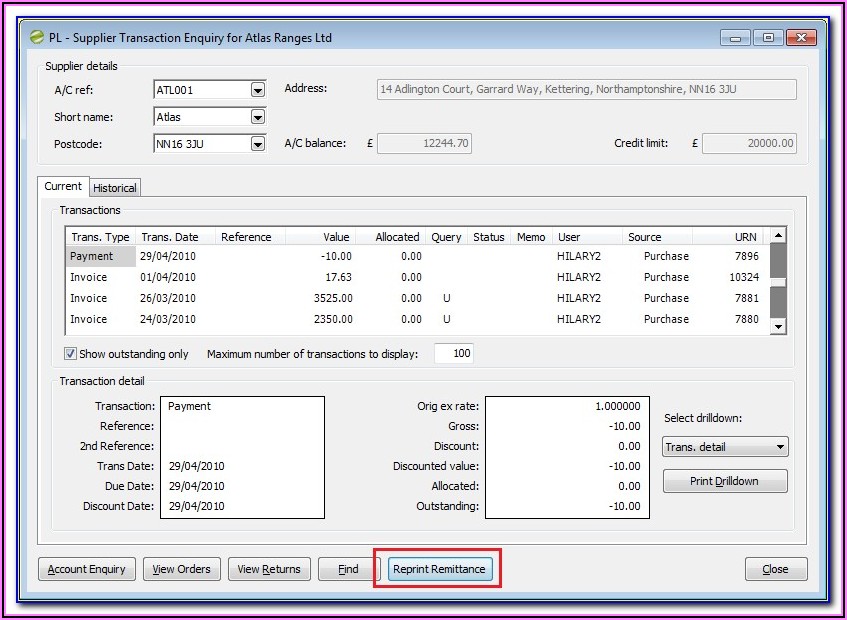This screenshot has width=847, height=620.
Task: Open the Select drilldown combo box
Action: (780, 447)
